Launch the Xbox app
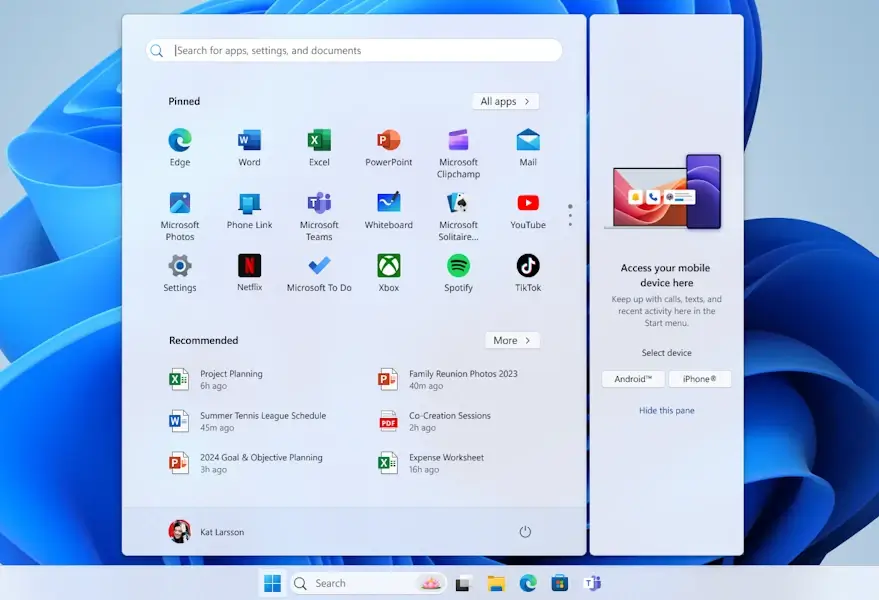The image size is (879, 600). (x=388, y=273)
